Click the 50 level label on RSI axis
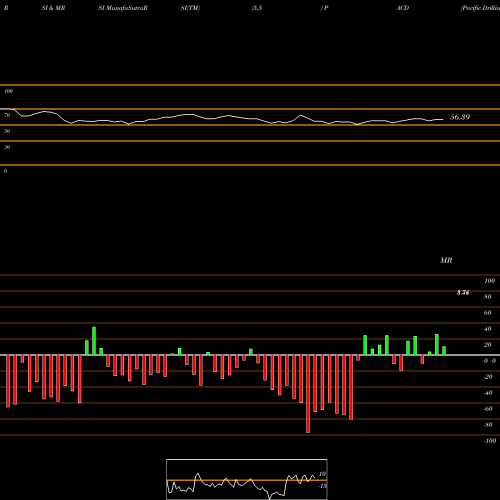The image size is (500, 500). (x=7, y=131)
